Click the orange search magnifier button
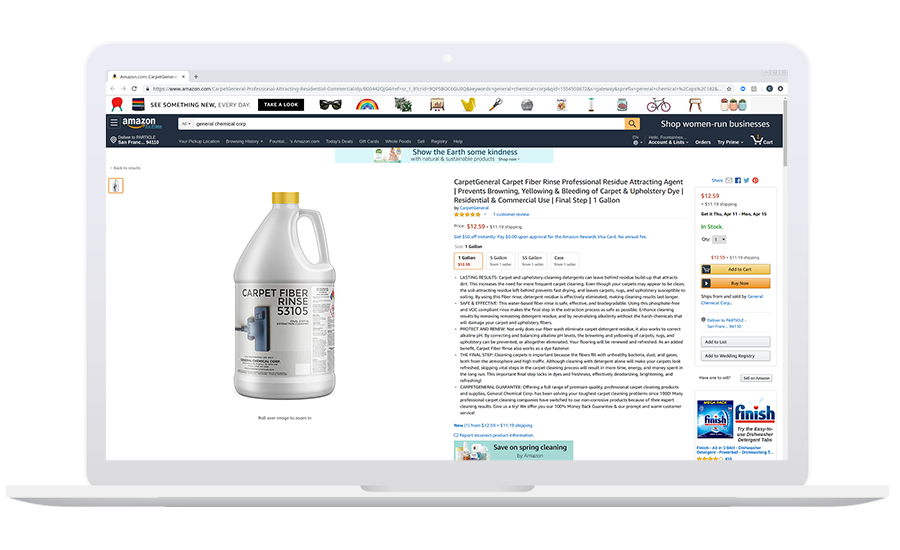Image resolution: width=900 pixels, height=550 pixels. coord(632,123)
